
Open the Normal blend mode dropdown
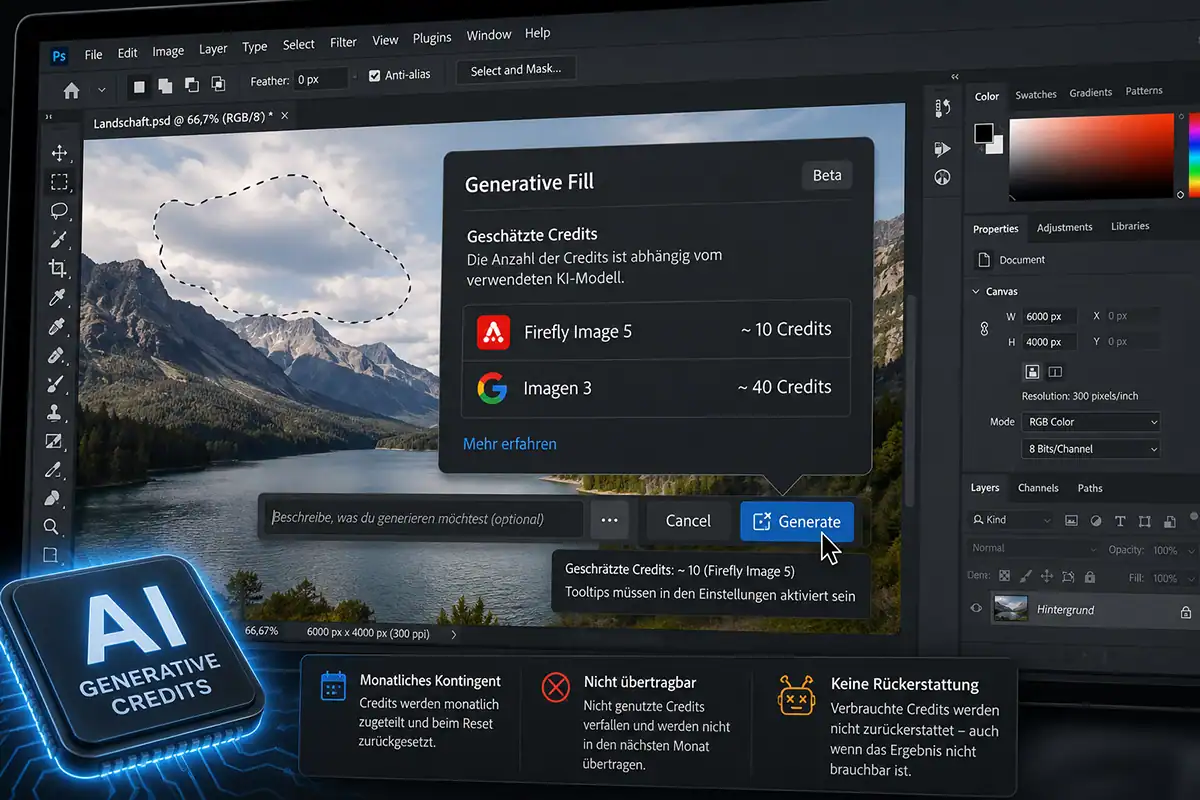tap(1032, 548)
